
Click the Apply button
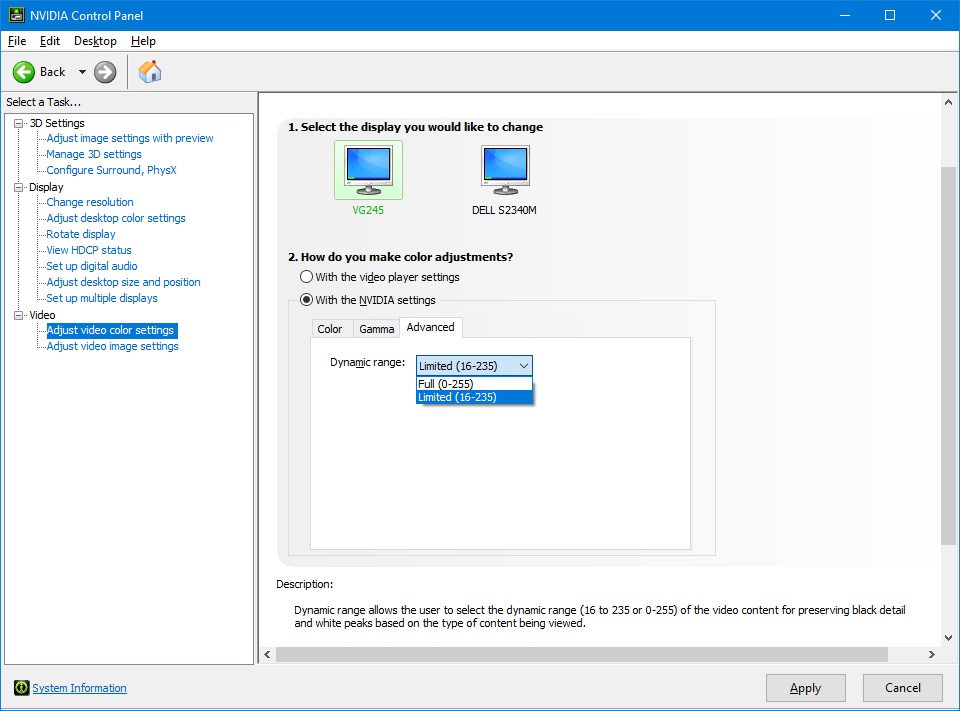pyautogui.click(x=805, y=688)
